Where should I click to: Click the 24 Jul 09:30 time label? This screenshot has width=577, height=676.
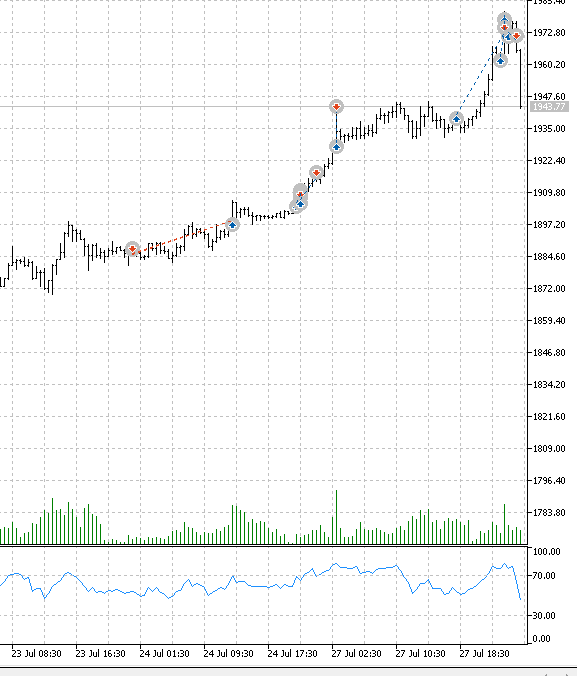click(228, 654)
